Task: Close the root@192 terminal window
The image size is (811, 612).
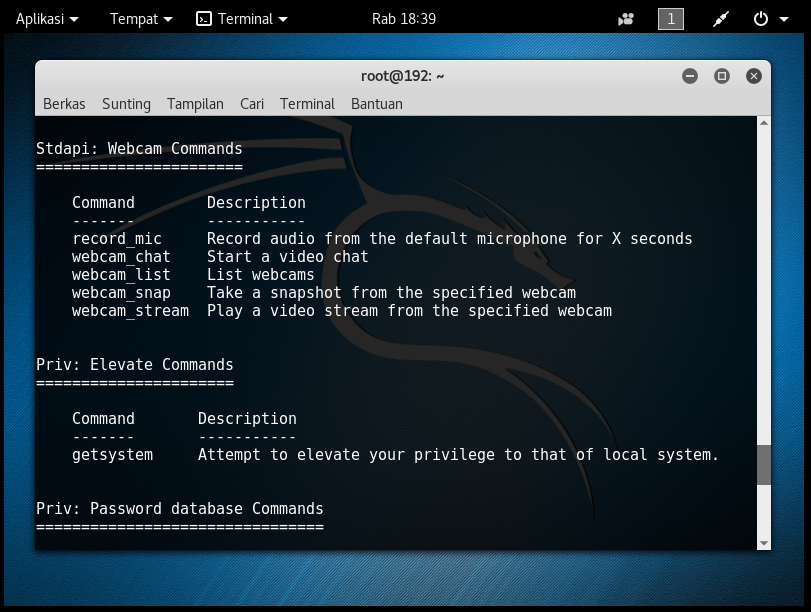Action: coord(753,75)
